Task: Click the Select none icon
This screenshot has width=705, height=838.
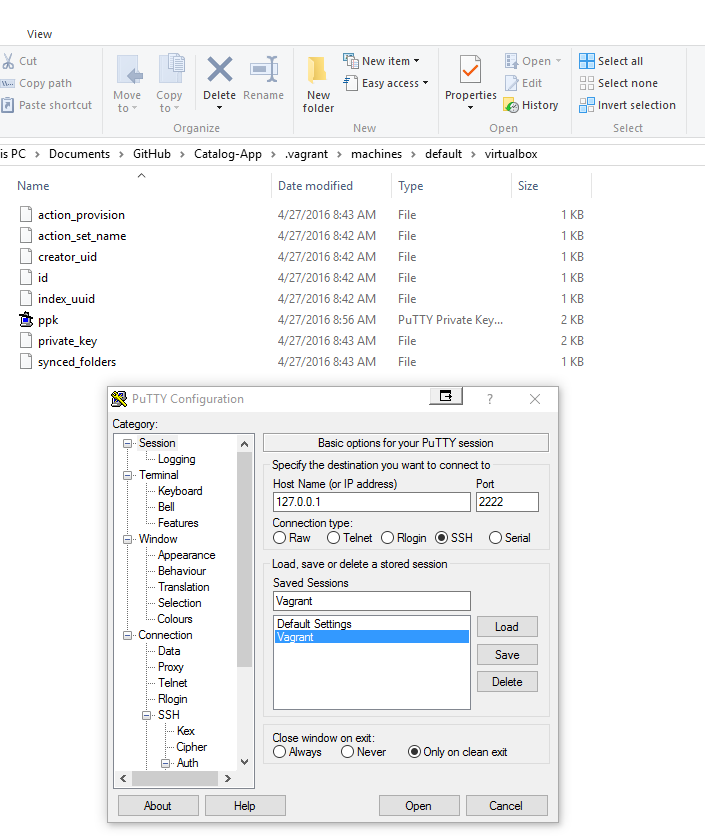Action: coord(586,83)
